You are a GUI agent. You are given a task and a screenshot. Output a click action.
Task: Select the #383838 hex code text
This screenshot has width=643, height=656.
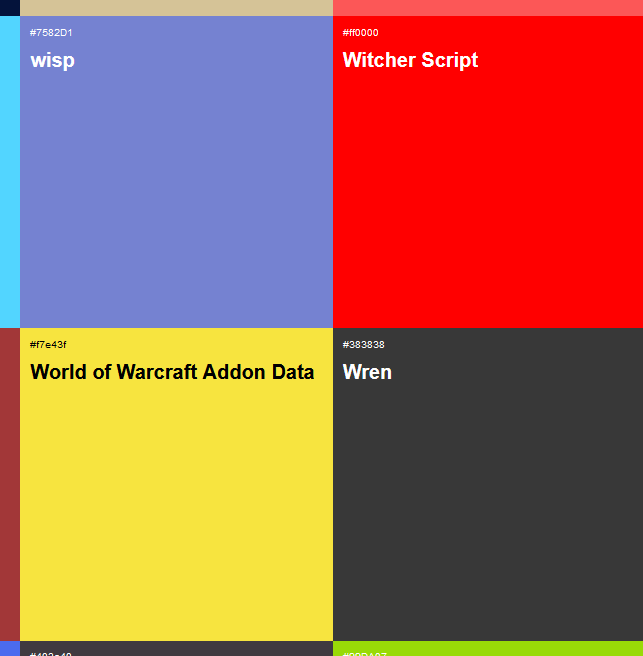(363, 345)
